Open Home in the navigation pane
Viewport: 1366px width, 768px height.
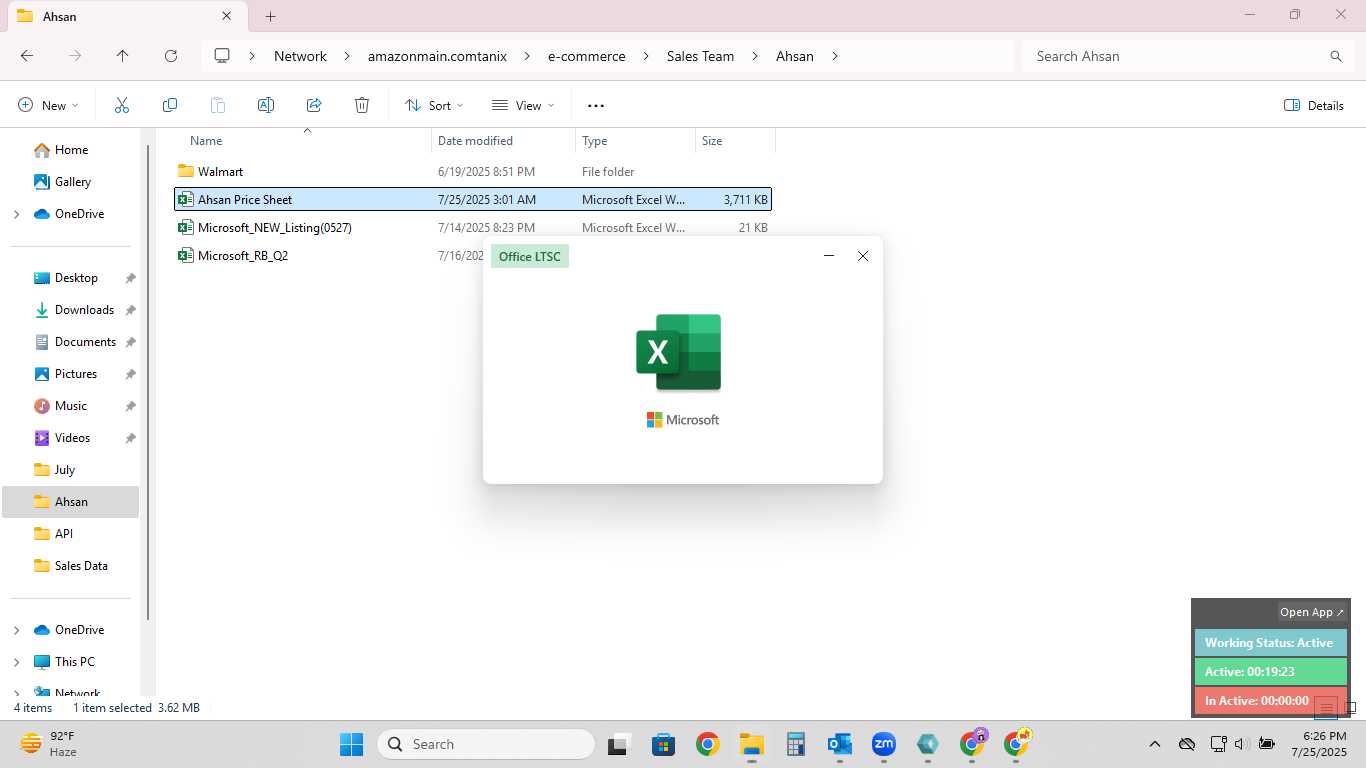point(71,150)
